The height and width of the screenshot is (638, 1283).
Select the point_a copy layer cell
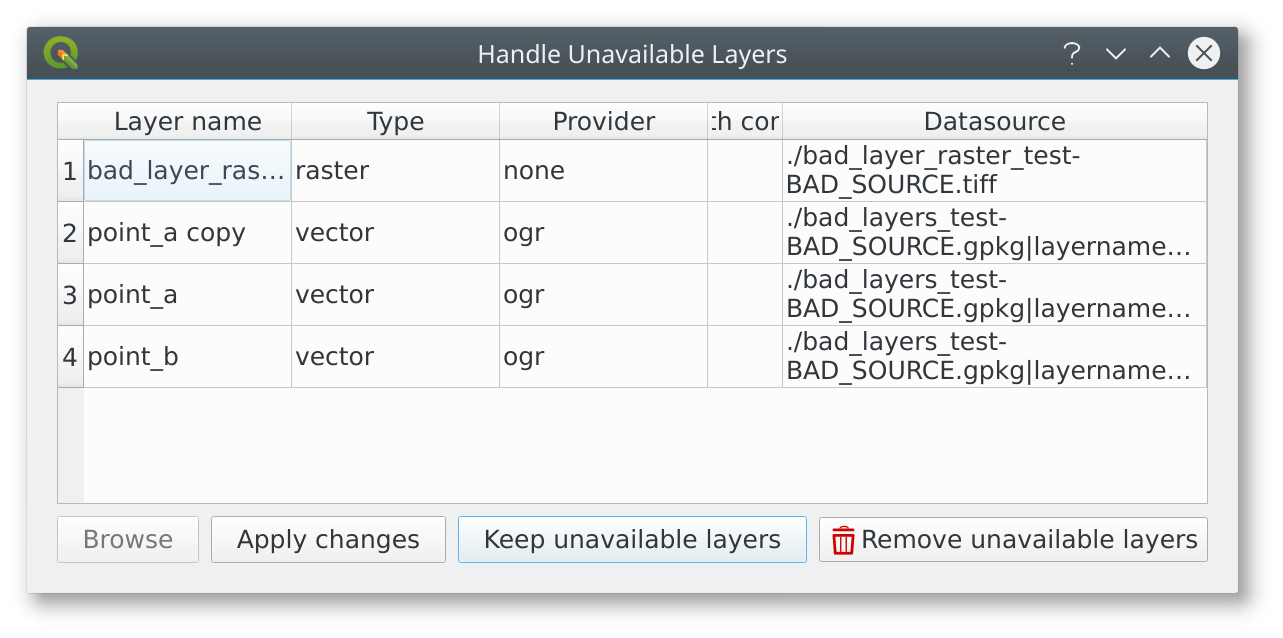point(187,233)
